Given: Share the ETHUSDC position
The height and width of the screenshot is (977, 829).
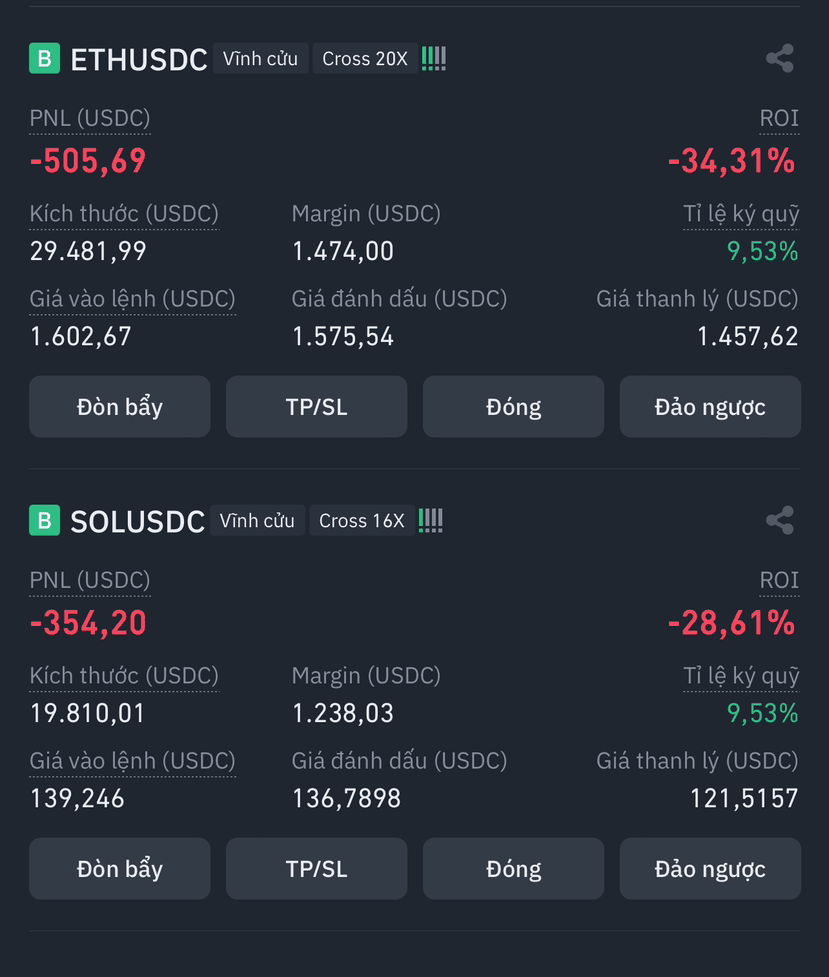Looking at the screenshot, I should pos(780,59).
